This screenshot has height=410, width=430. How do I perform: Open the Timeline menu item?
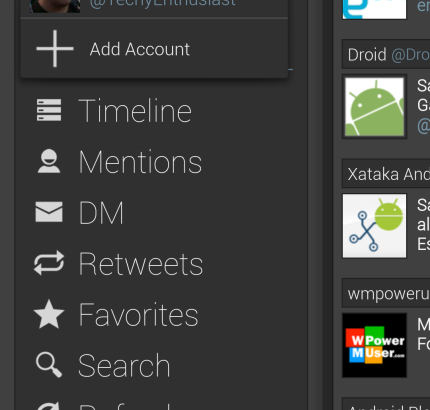pos(135,111)
